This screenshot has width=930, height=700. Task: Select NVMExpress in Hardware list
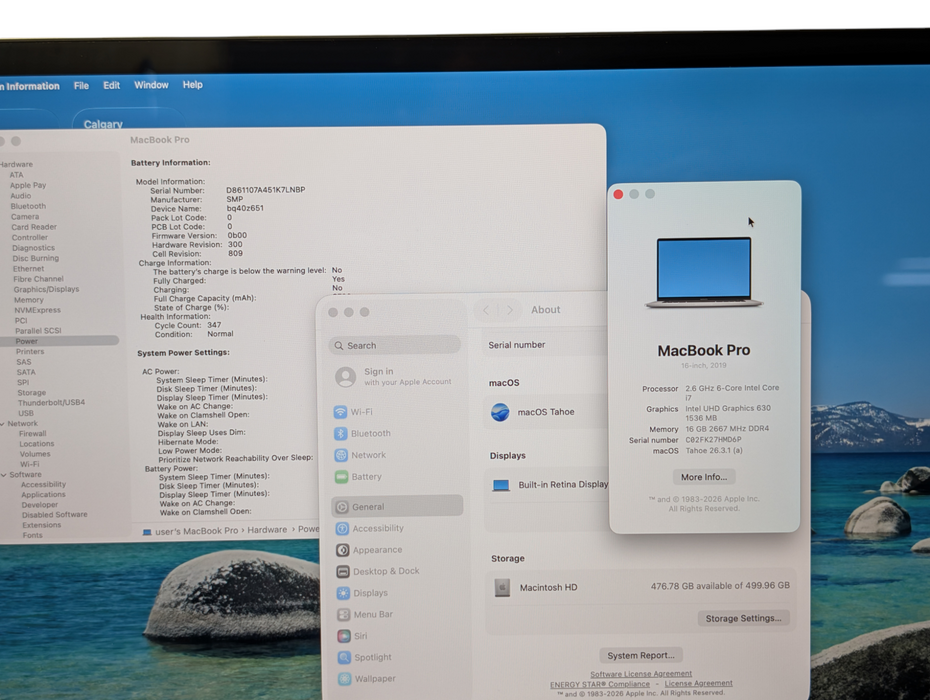point(37,310)
